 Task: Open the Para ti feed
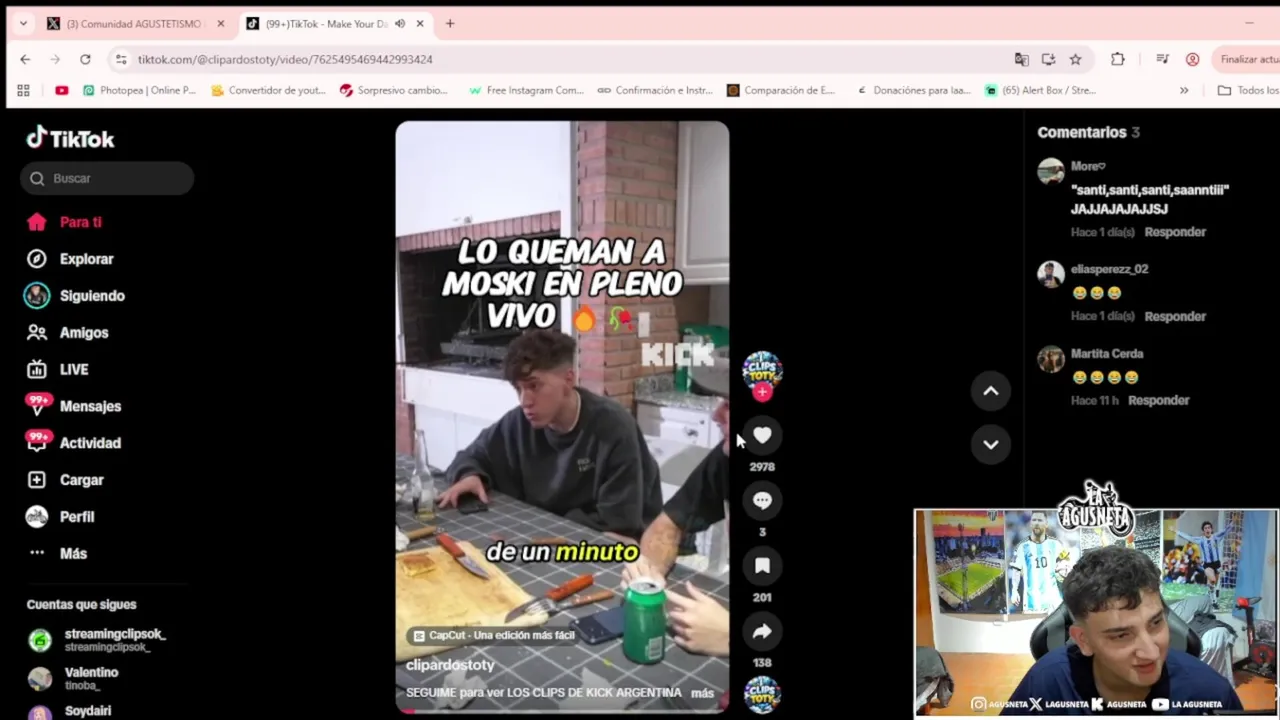[x=65, y=222]
